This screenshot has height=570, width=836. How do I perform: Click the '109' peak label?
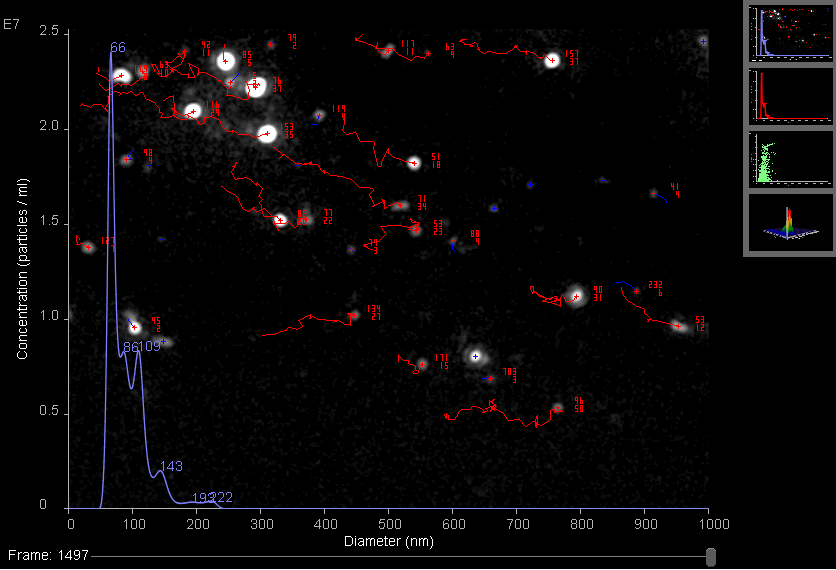point(149,347)
